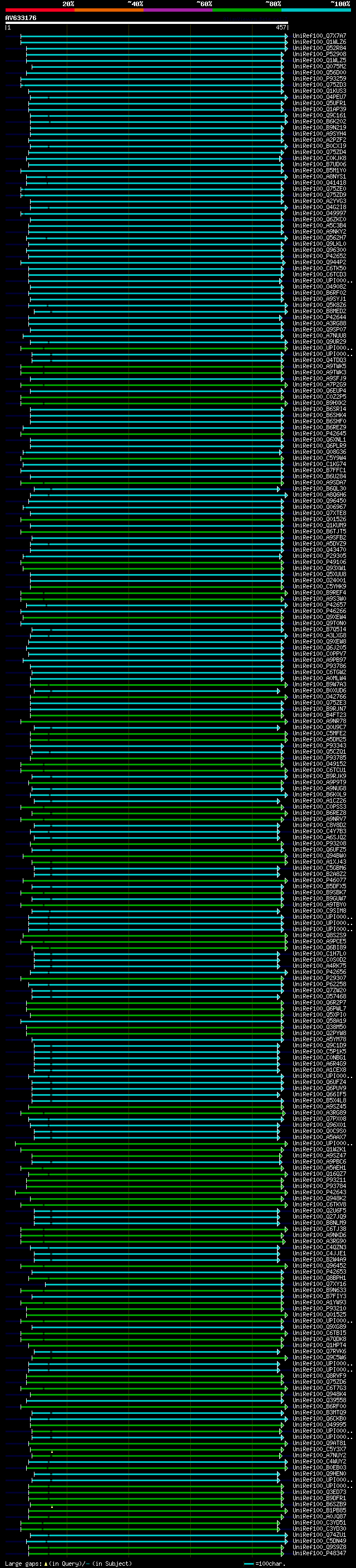Select entry UniRef100_B7FIY3
This screenshot has height=1568, width=356.
tap(319, 1296)
